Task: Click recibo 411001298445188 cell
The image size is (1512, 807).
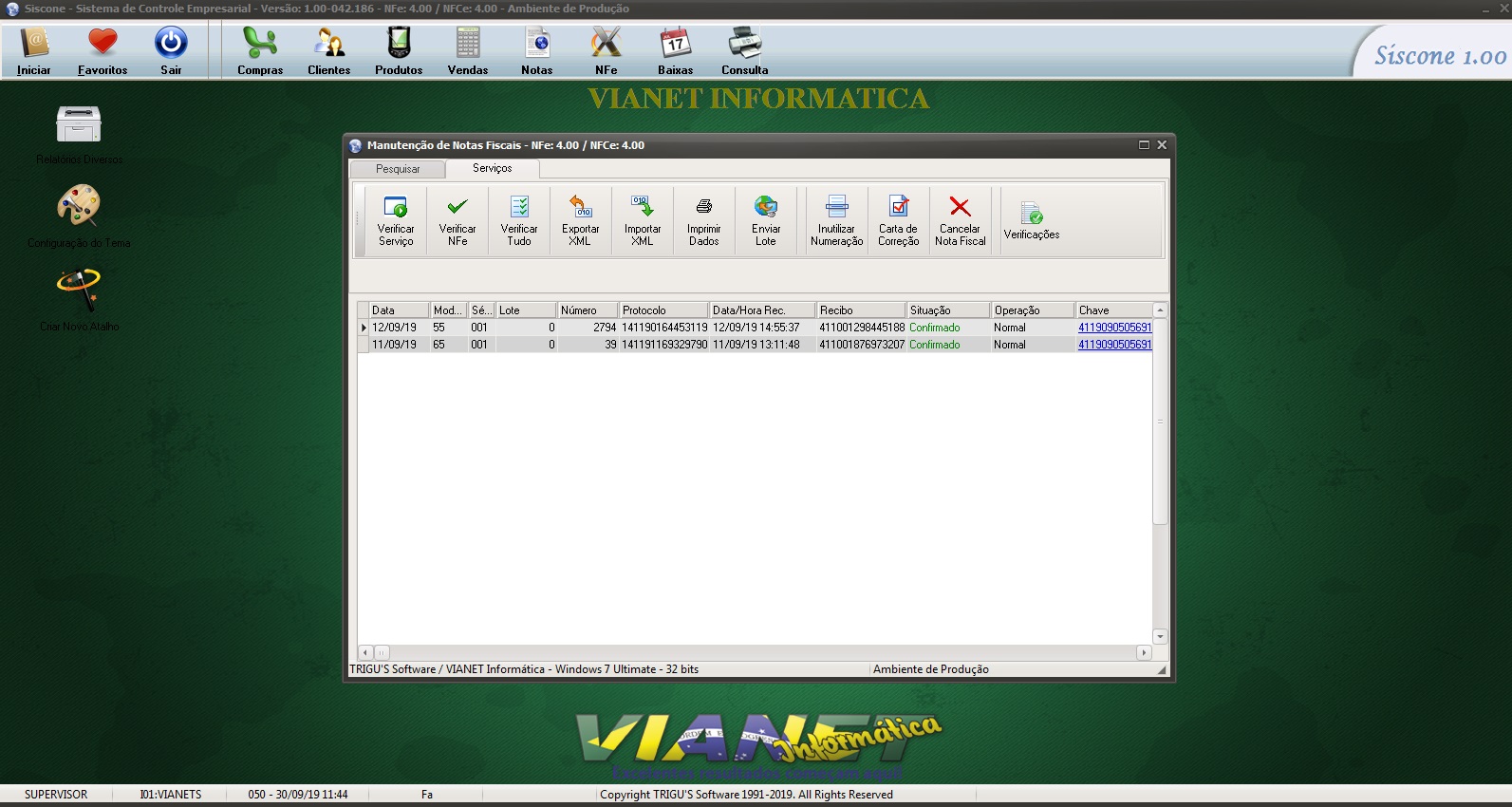Action: [x=862, y=328]
